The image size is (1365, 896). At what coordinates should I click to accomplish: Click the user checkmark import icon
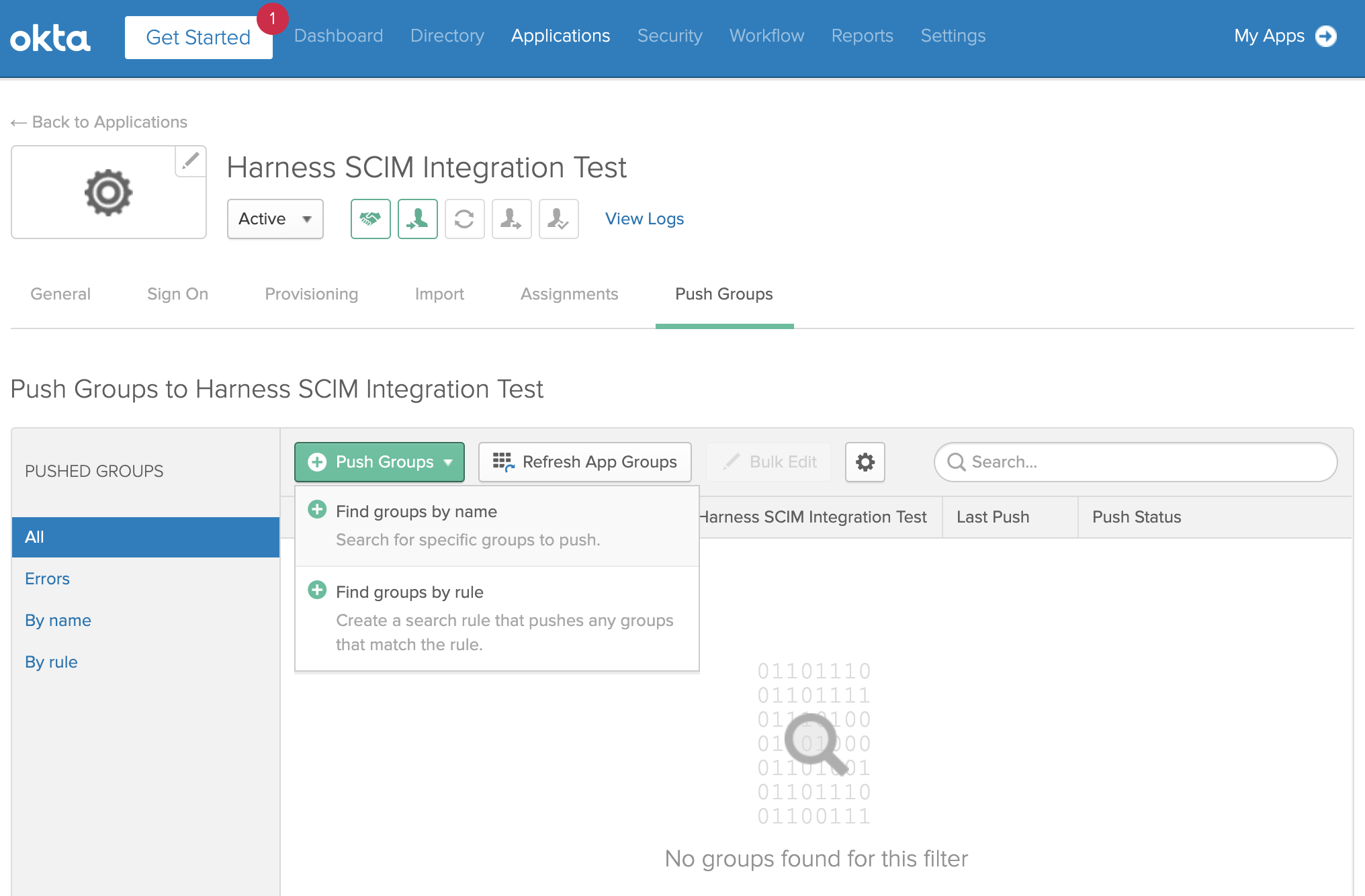(x=558, y=219)
